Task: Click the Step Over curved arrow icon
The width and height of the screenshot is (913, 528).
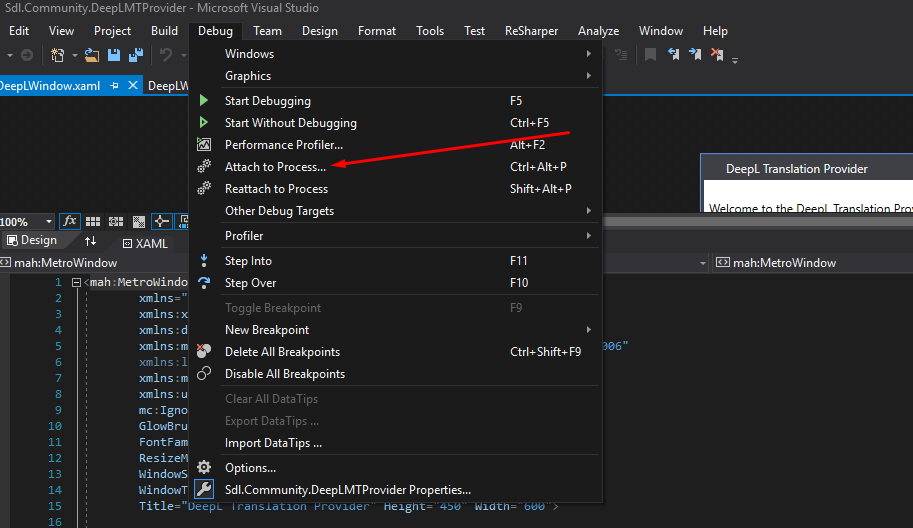Action: (204, 282)
